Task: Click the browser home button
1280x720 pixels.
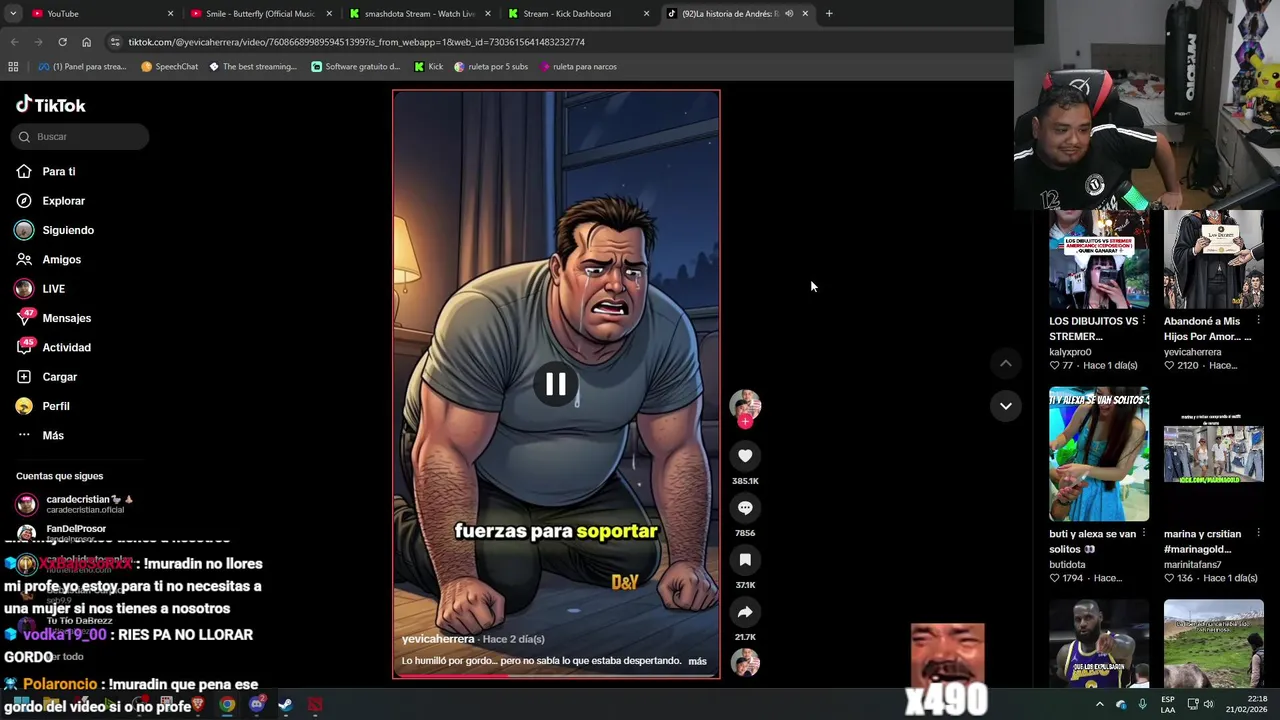Action: pyautogui.click(x=86, y=42)
